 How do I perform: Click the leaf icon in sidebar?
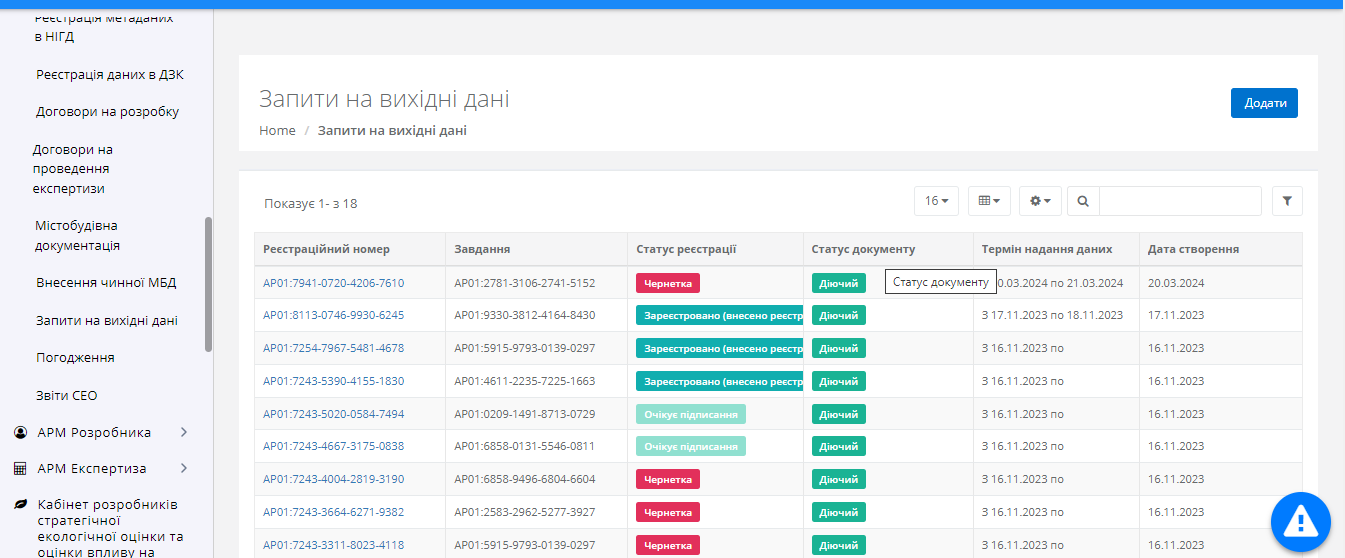pos(20,505)
